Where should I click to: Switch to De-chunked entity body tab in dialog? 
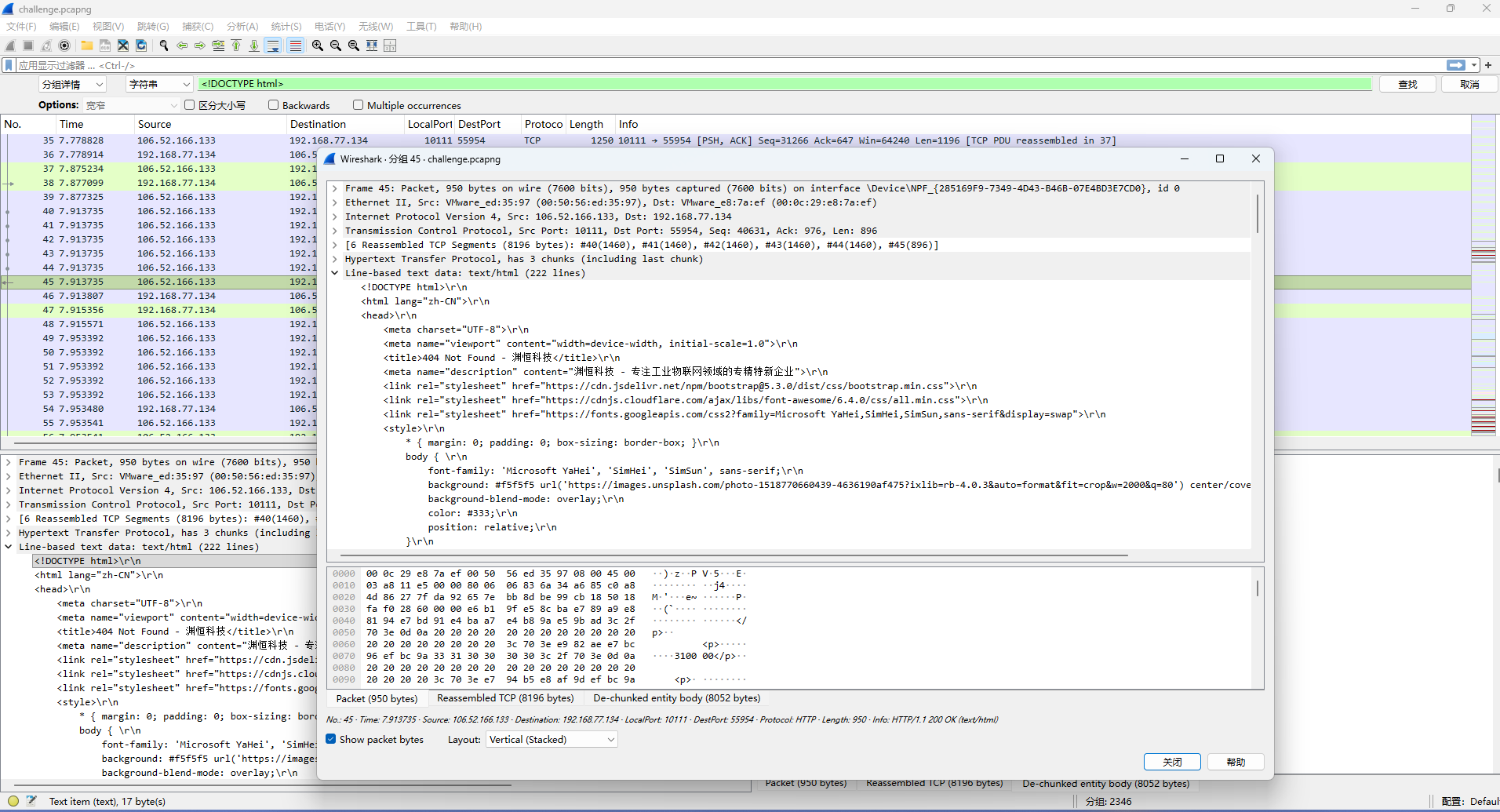[x=676, y=698]
